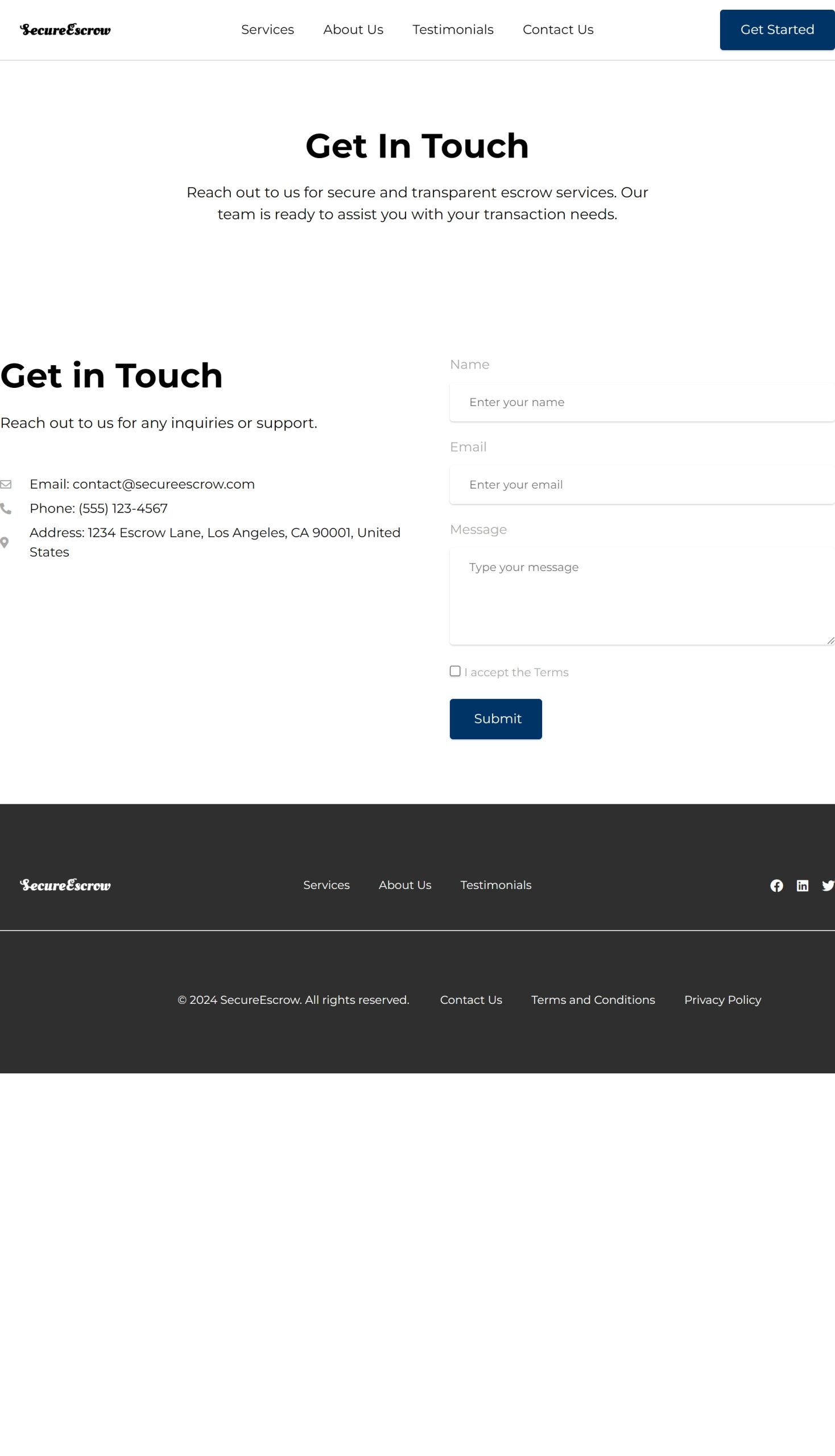The image size is (835, 1456).
Task: Follow the footer Services link
Action: [326, 885]
